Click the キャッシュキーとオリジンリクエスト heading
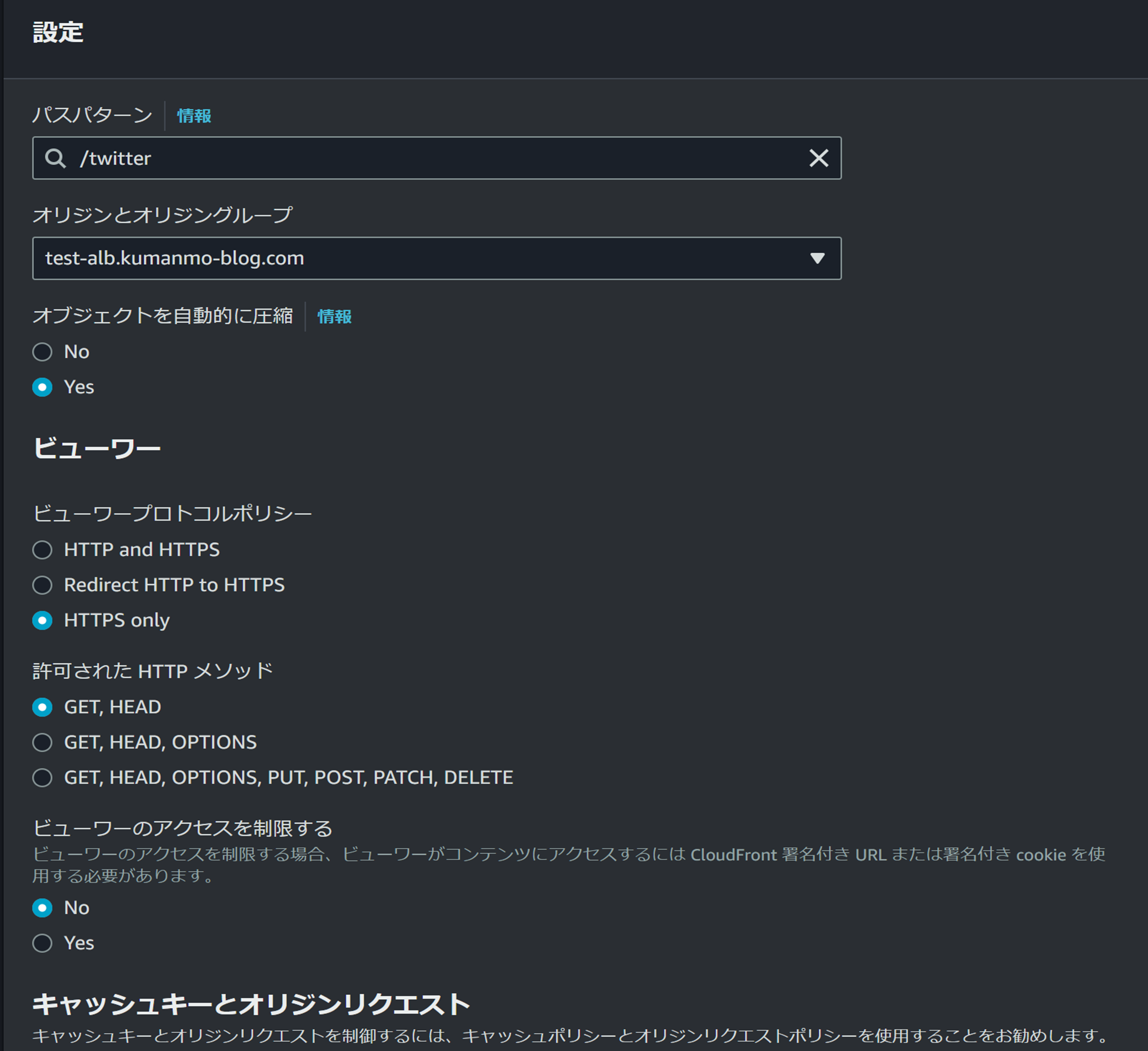 point(250,1004)
